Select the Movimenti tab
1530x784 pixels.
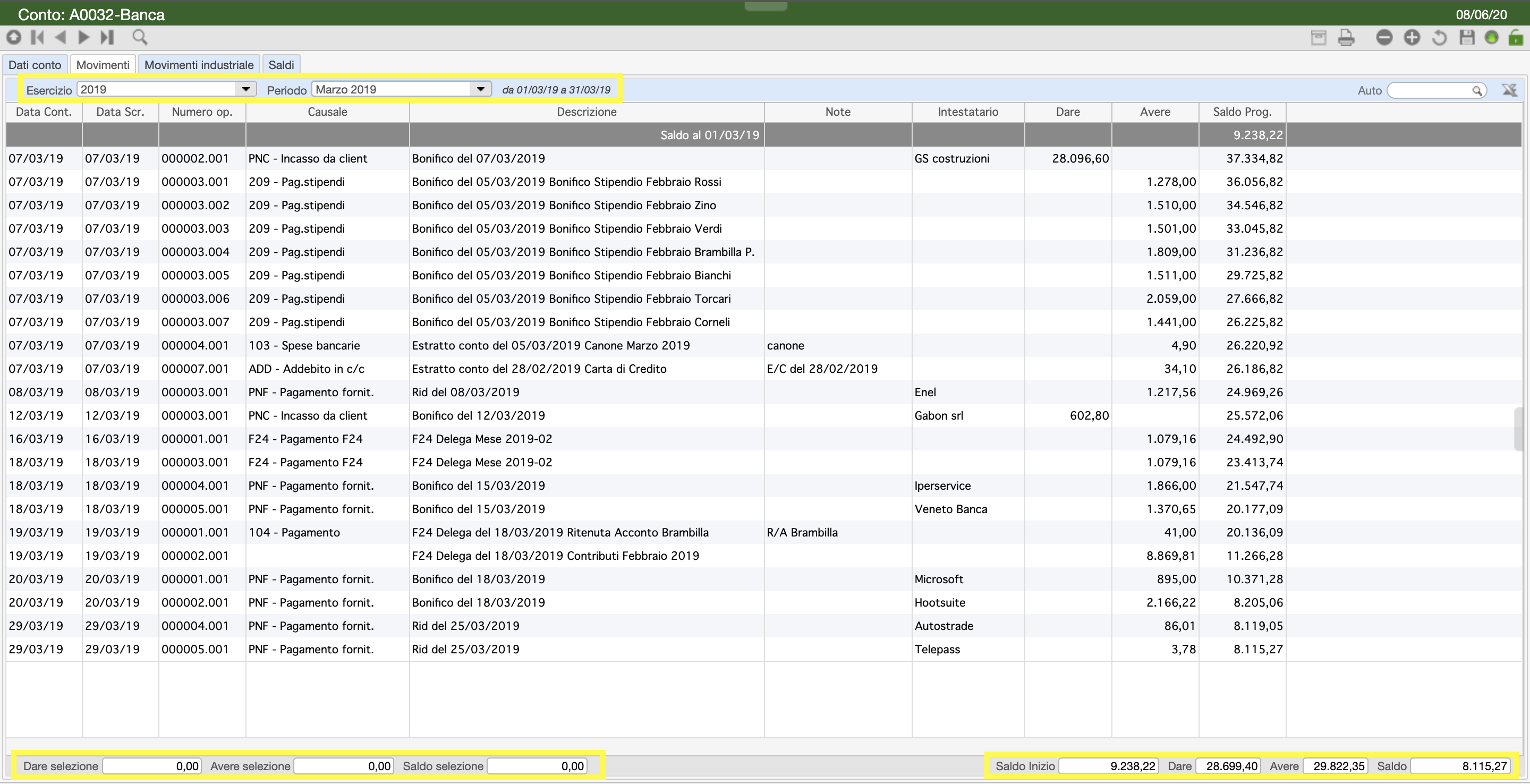coord(103,65)
